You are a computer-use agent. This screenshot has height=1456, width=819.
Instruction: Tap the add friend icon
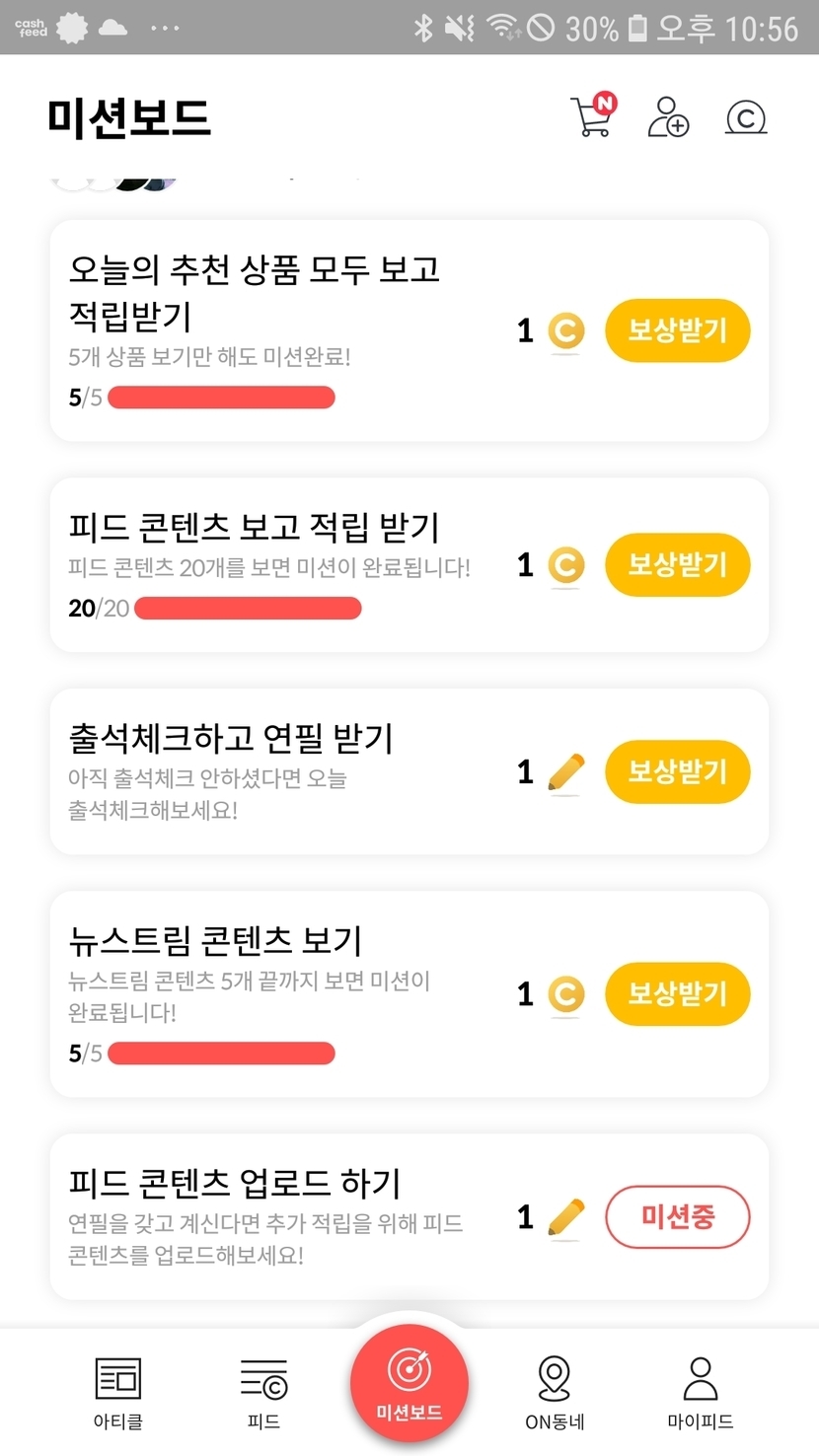[x=668, y=116]
